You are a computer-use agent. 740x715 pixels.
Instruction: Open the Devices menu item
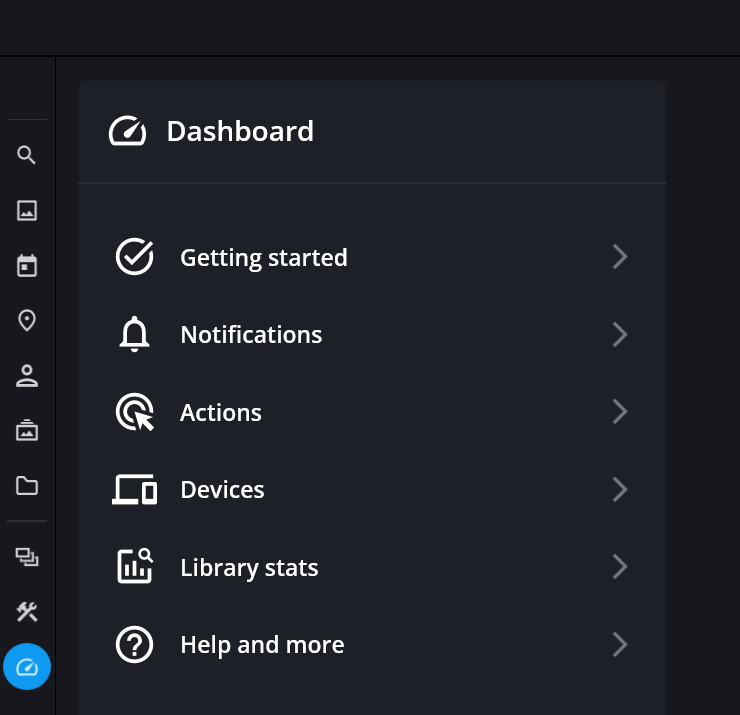coord(222,490)
